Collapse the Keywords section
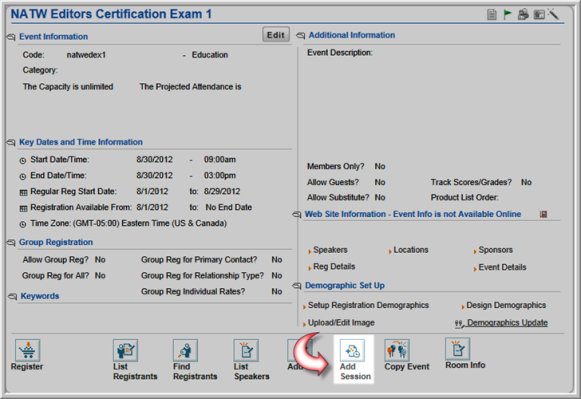This screenshot has height=399, width=581. [x=13, y=296]
